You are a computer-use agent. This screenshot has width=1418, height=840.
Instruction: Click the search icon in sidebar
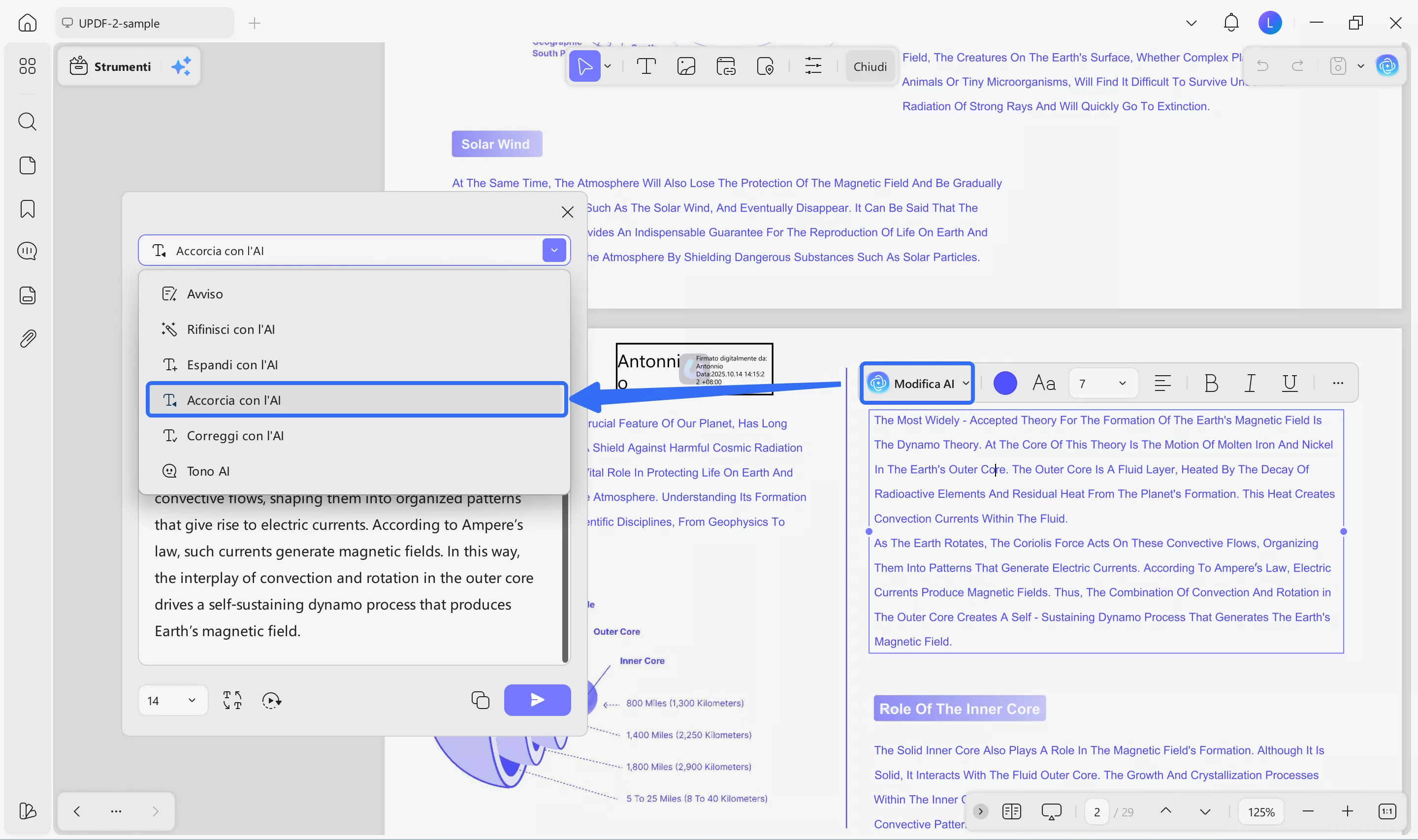27,122
